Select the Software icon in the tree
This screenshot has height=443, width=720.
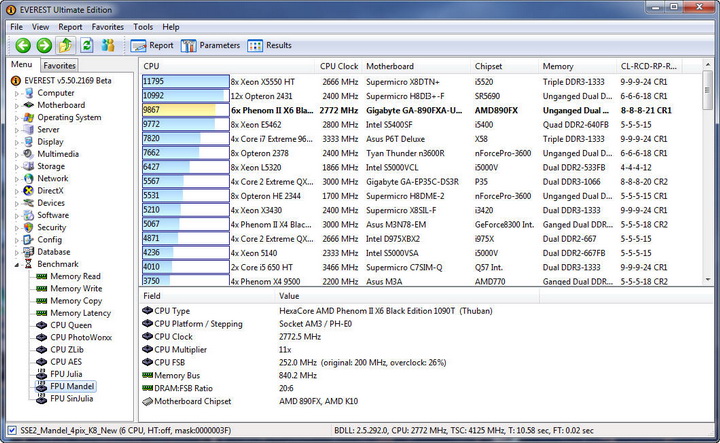[x=29, y=215]
